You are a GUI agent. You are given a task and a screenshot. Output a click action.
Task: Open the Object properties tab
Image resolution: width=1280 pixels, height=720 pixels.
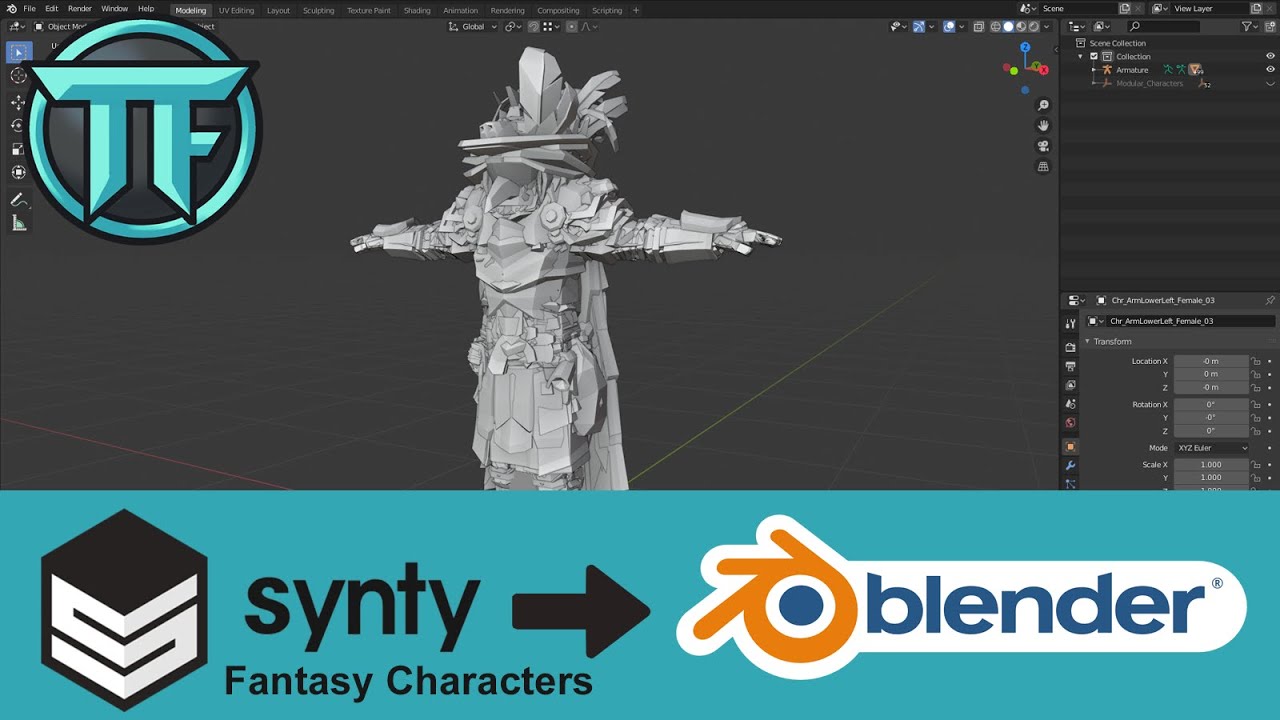pyautogui.click(x=1071, y=447)
